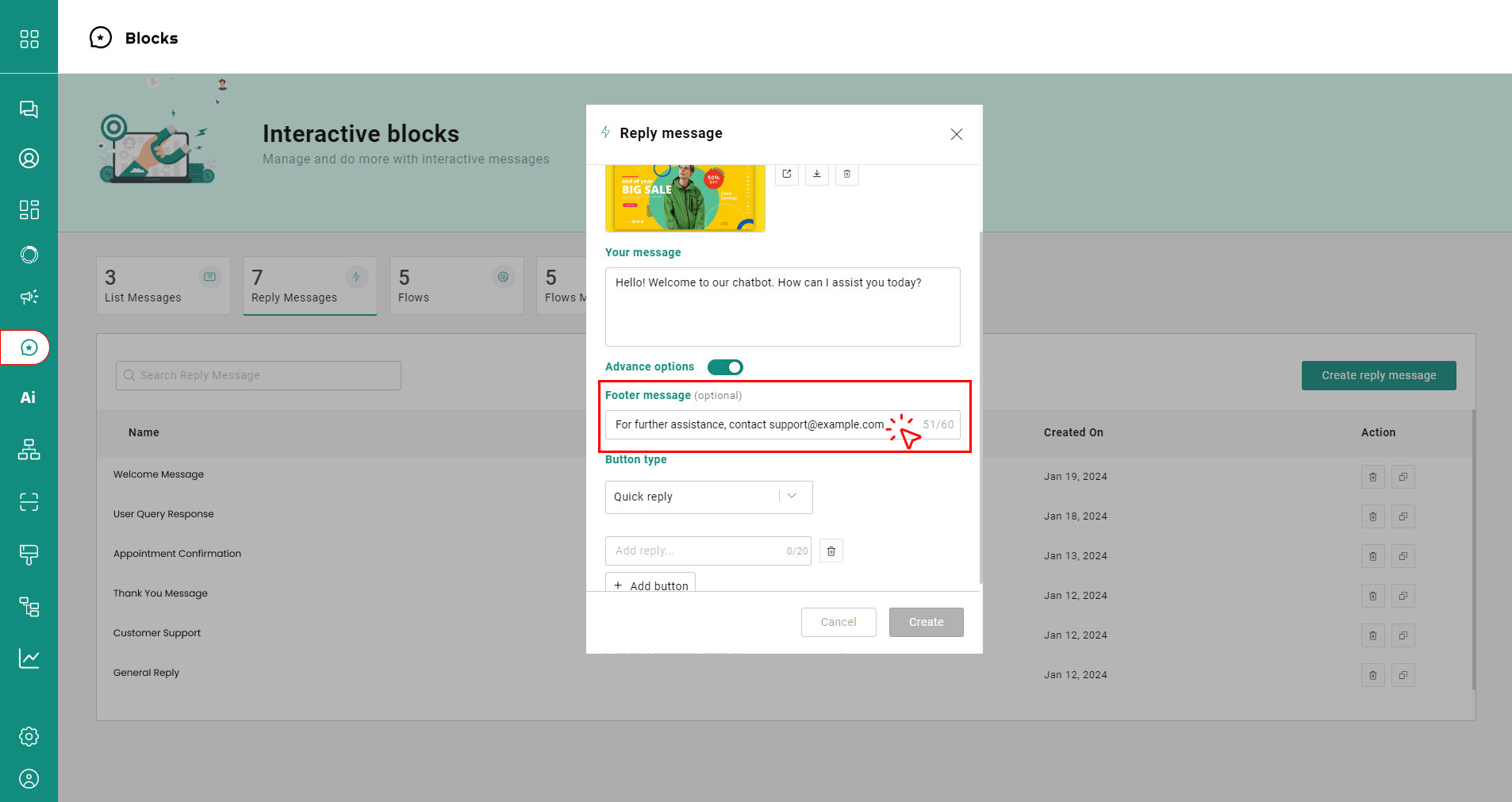This screenshot has height=802, width=1512.
Task: Switch to the Flows tab
Action: pos(456,286)
